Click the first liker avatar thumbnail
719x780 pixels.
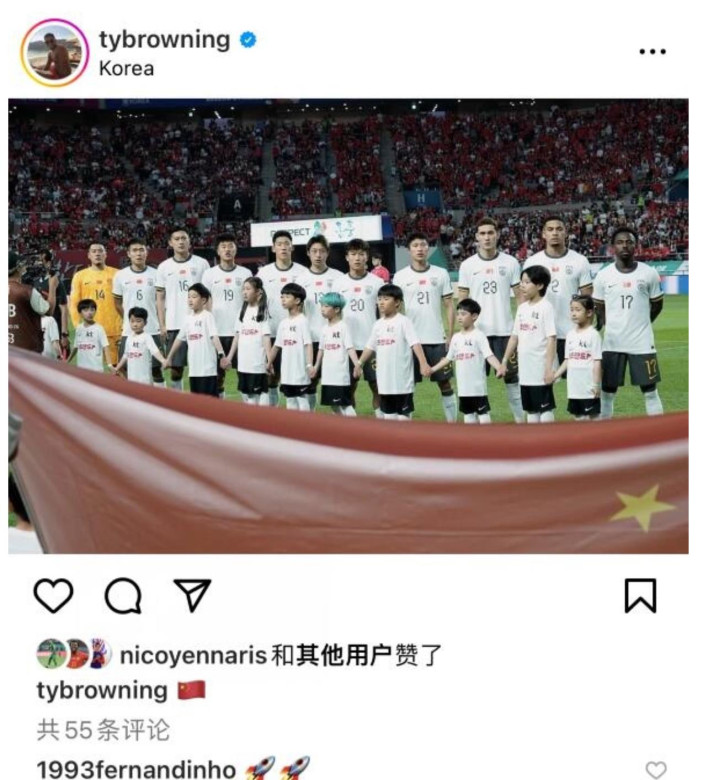coord(50,654)
